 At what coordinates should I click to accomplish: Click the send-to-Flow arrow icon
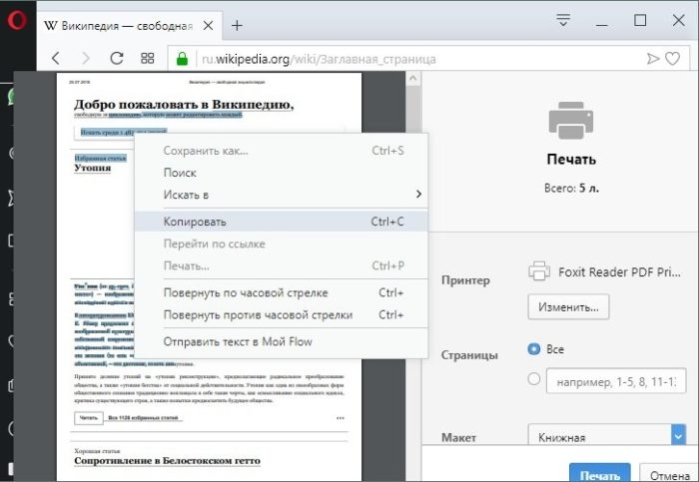[653, 58]
